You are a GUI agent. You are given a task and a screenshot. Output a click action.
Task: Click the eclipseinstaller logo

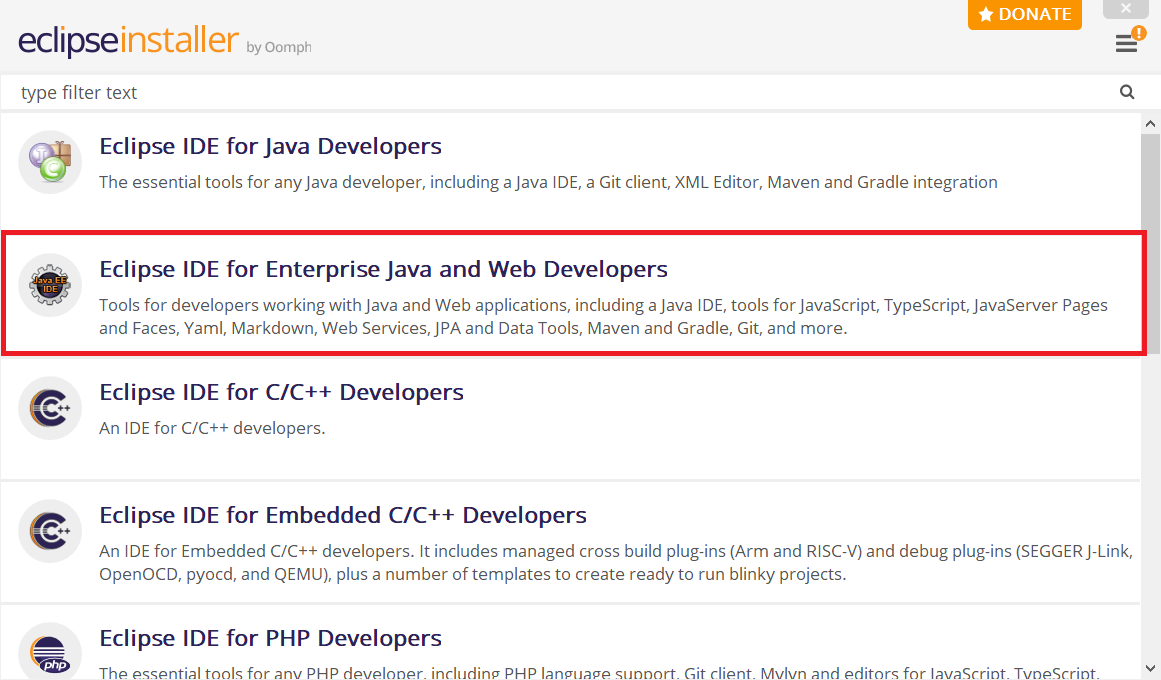128,40
